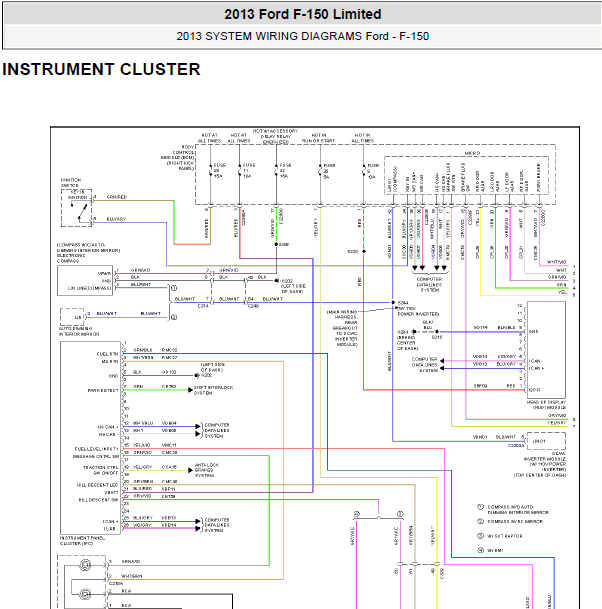The width and height of the screenshot is (602, 609).
Task: Click the 'WHT/VIO' wire label at right edge
Action: [x=556, y=262]
